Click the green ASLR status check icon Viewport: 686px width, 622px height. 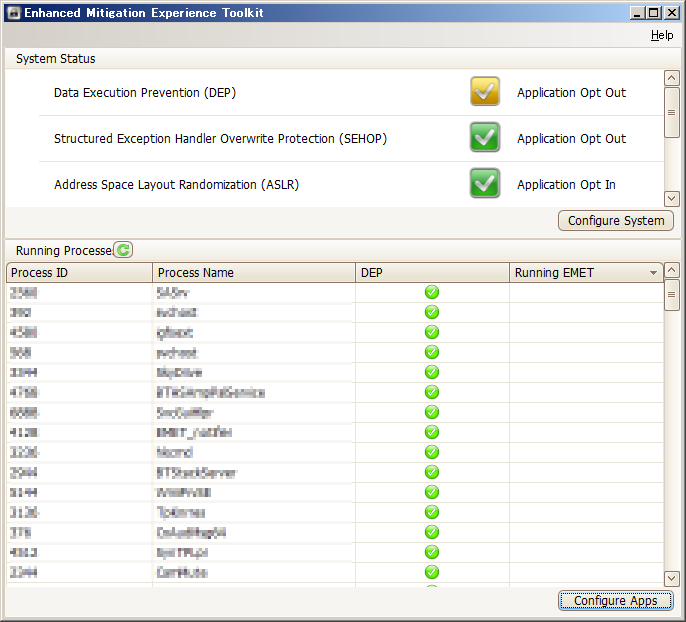[485, 184]
